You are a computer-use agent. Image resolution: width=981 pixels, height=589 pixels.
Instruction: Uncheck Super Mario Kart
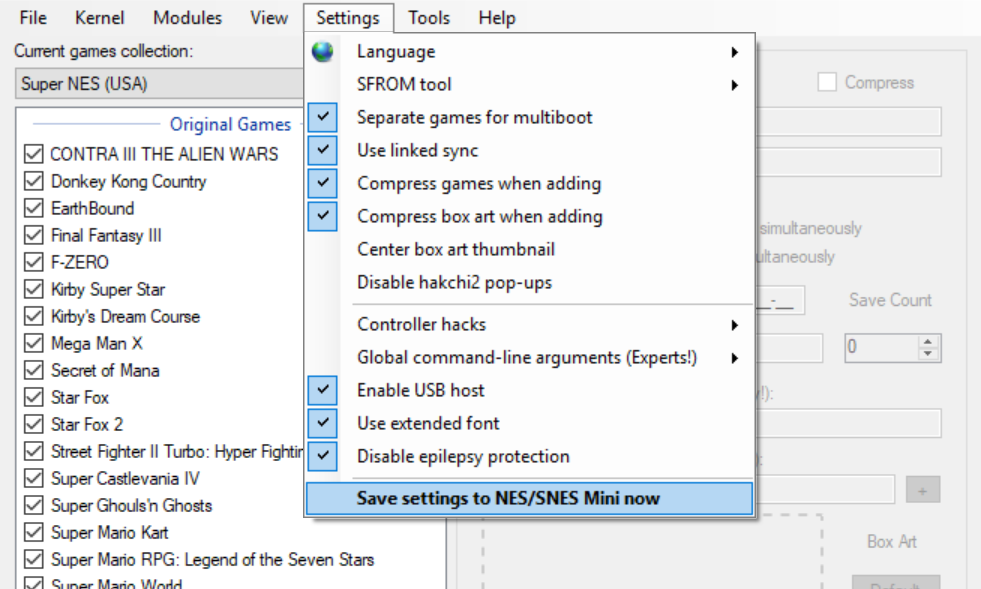(x=34, y=532)
